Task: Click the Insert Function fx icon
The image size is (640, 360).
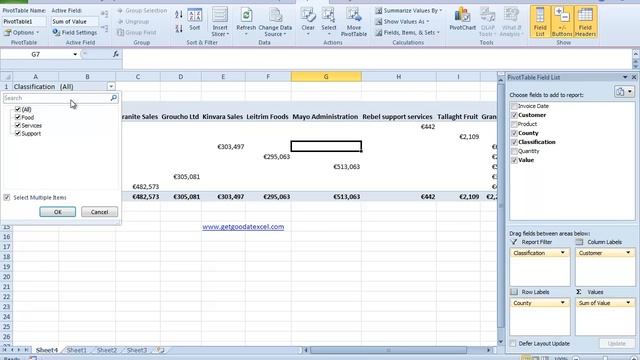Action: pos(116,54)
